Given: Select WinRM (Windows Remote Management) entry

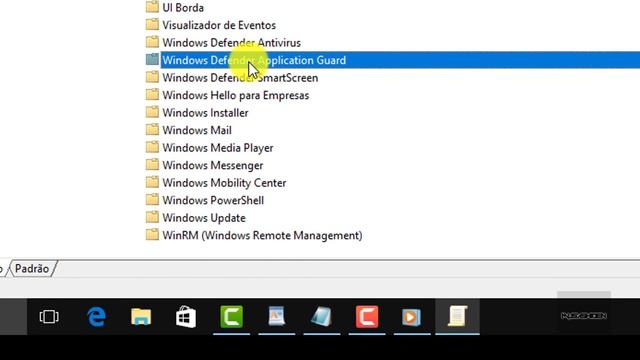Looking at the screenshot, I should [262, 236].
